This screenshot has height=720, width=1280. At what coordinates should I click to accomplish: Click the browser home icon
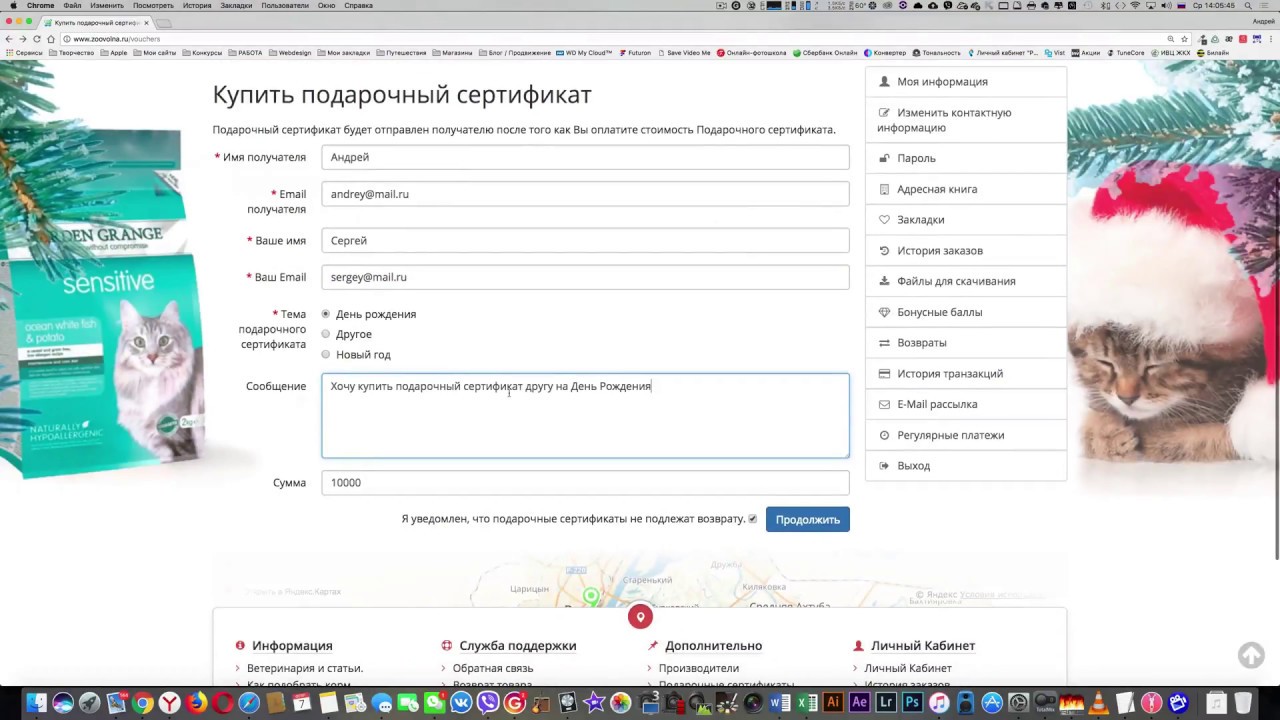(x=51, y=39)
